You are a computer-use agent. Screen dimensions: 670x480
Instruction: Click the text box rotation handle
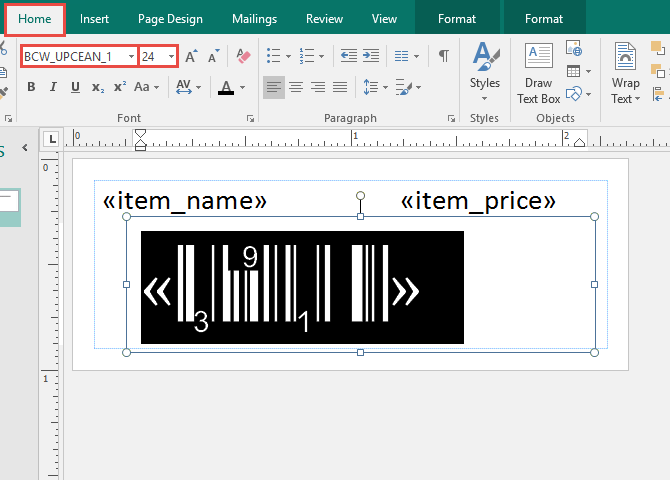click(360, 196)
